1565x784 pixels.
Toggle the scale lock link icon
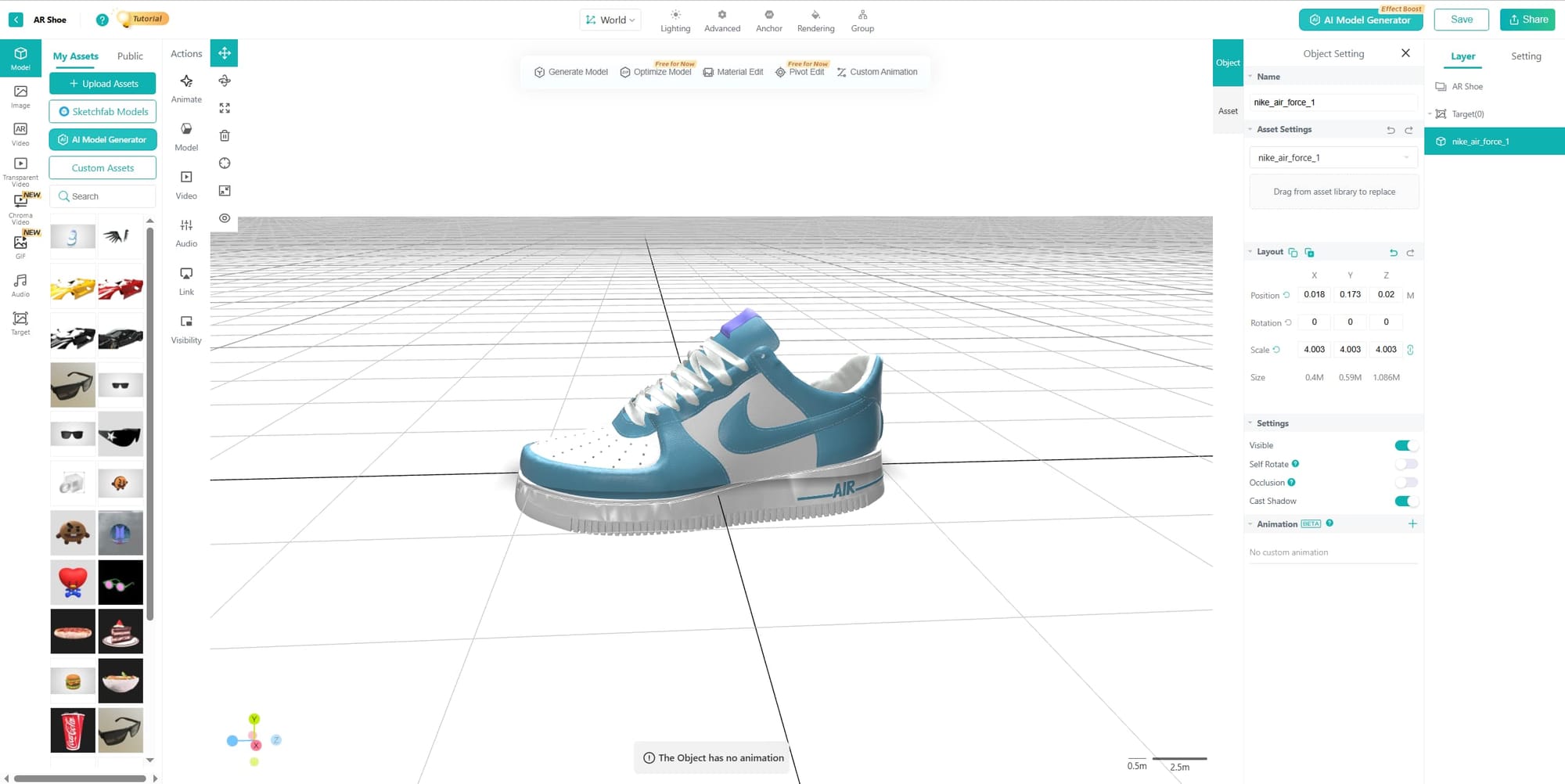(x=1410, y=350)
